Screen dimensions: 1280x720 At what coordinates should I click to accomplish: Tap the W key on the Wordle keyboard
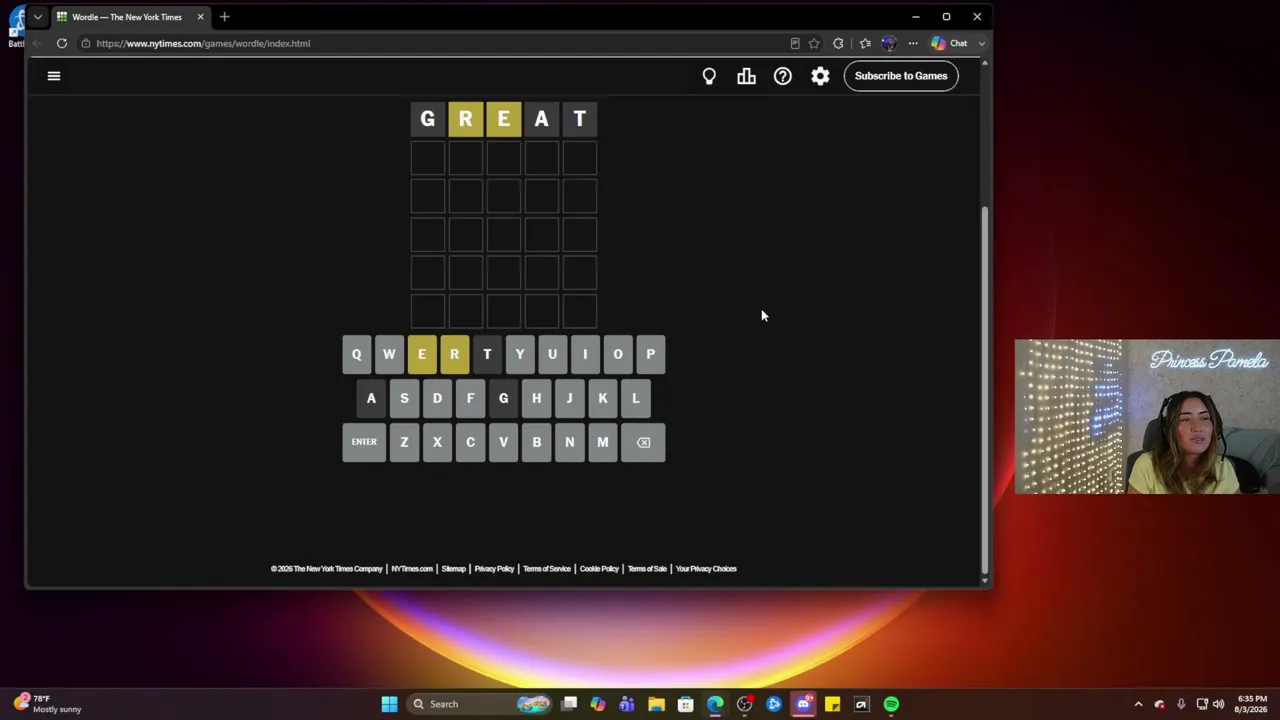tap(389, 354)
